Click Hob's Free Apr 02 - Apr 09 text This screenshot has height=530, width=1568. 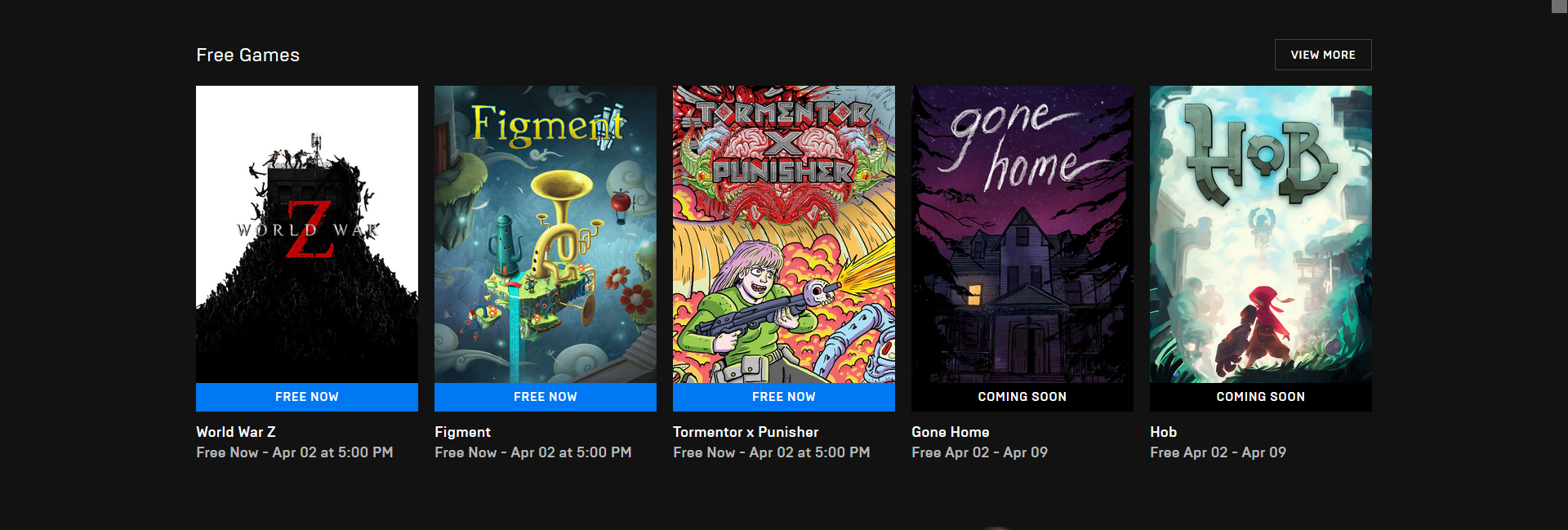tap(1218, 452)
